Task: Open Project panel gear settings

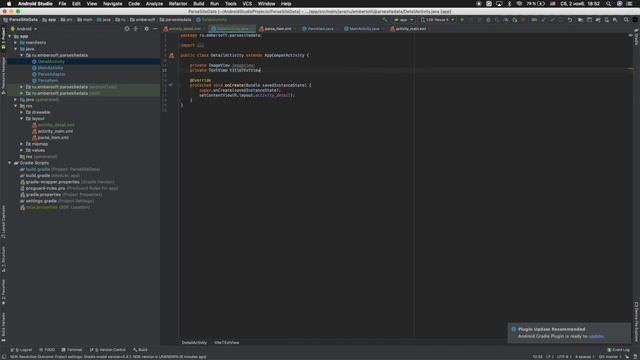Action: pyautogui.click(x=147, y=29)
